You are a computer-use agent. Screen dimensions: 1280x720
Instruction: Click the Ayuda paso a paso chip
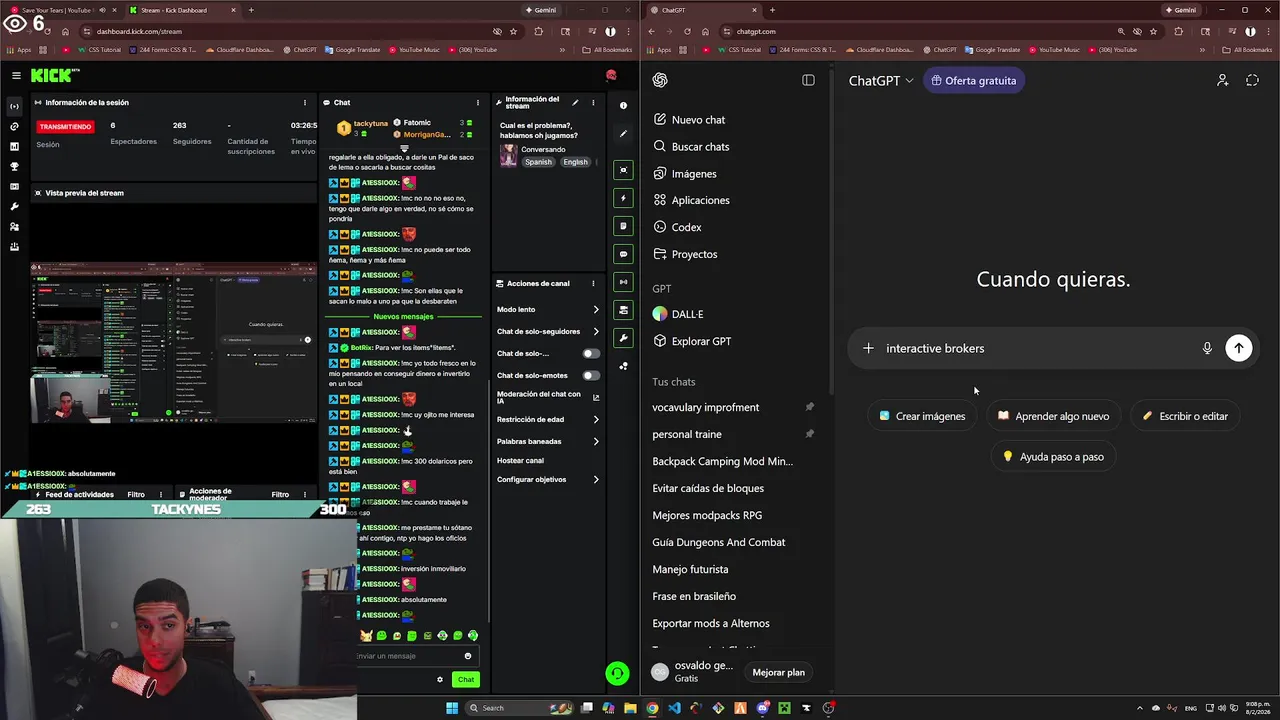click(1053, 456)
